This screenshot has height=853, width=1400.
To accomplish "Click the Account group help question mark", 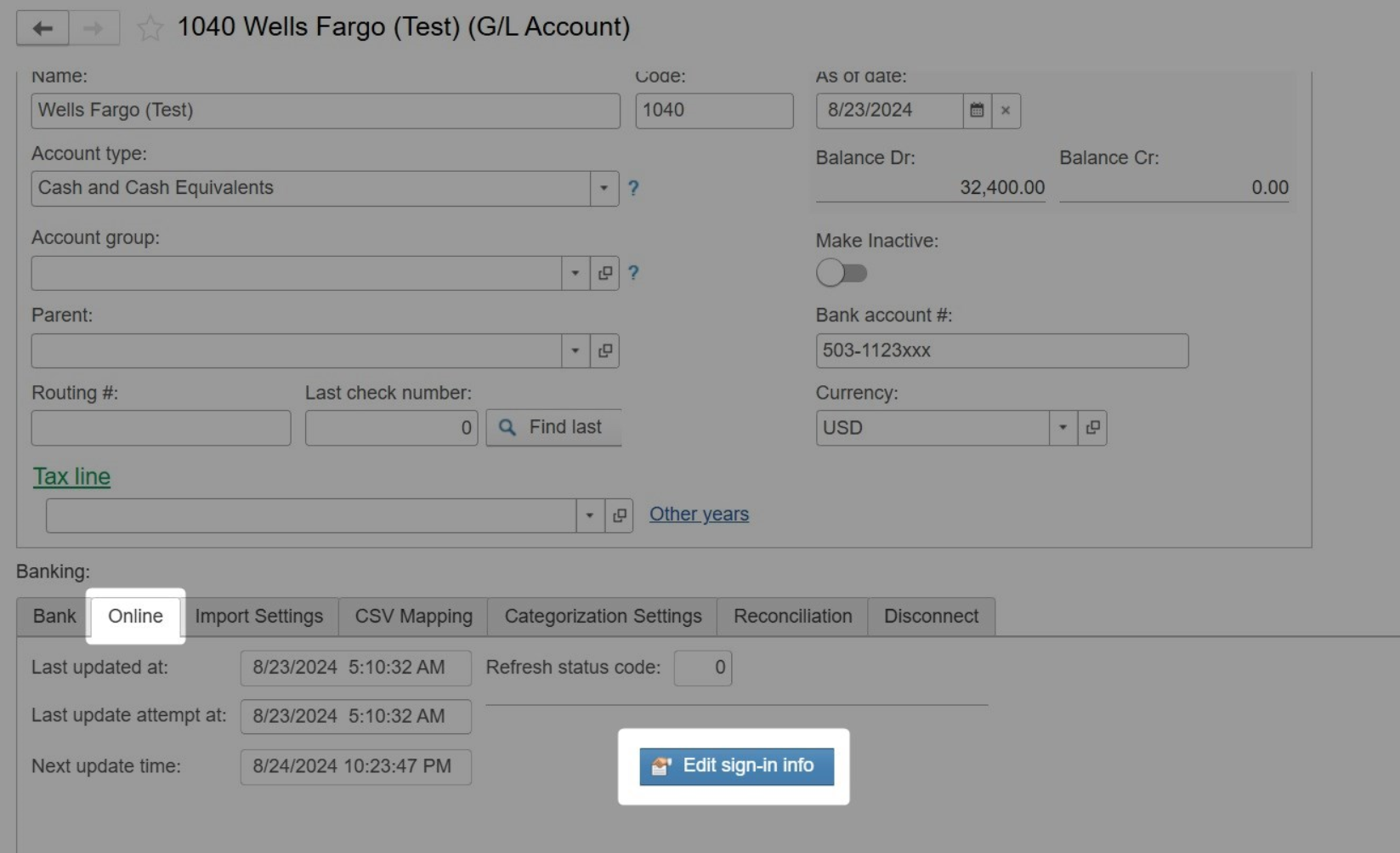I will pyautogui.click(x=633, y=274).
